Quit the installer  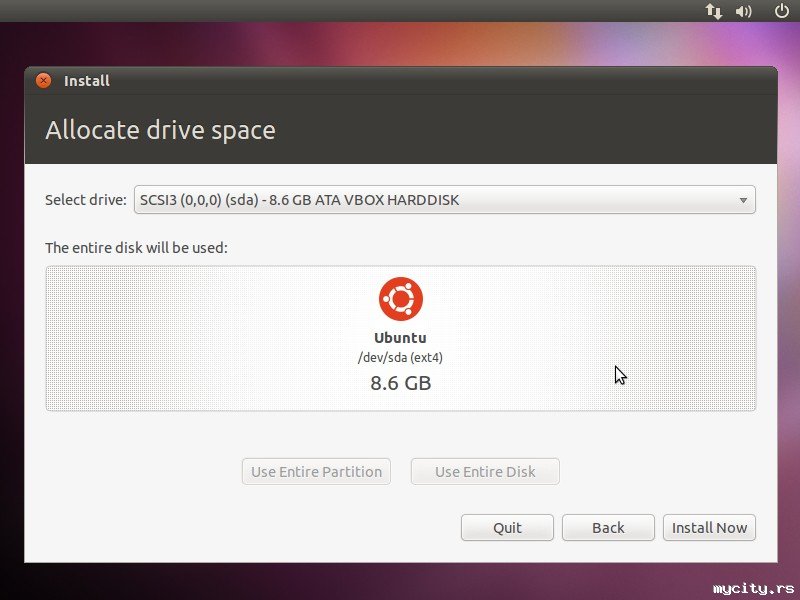pos(507,528)
